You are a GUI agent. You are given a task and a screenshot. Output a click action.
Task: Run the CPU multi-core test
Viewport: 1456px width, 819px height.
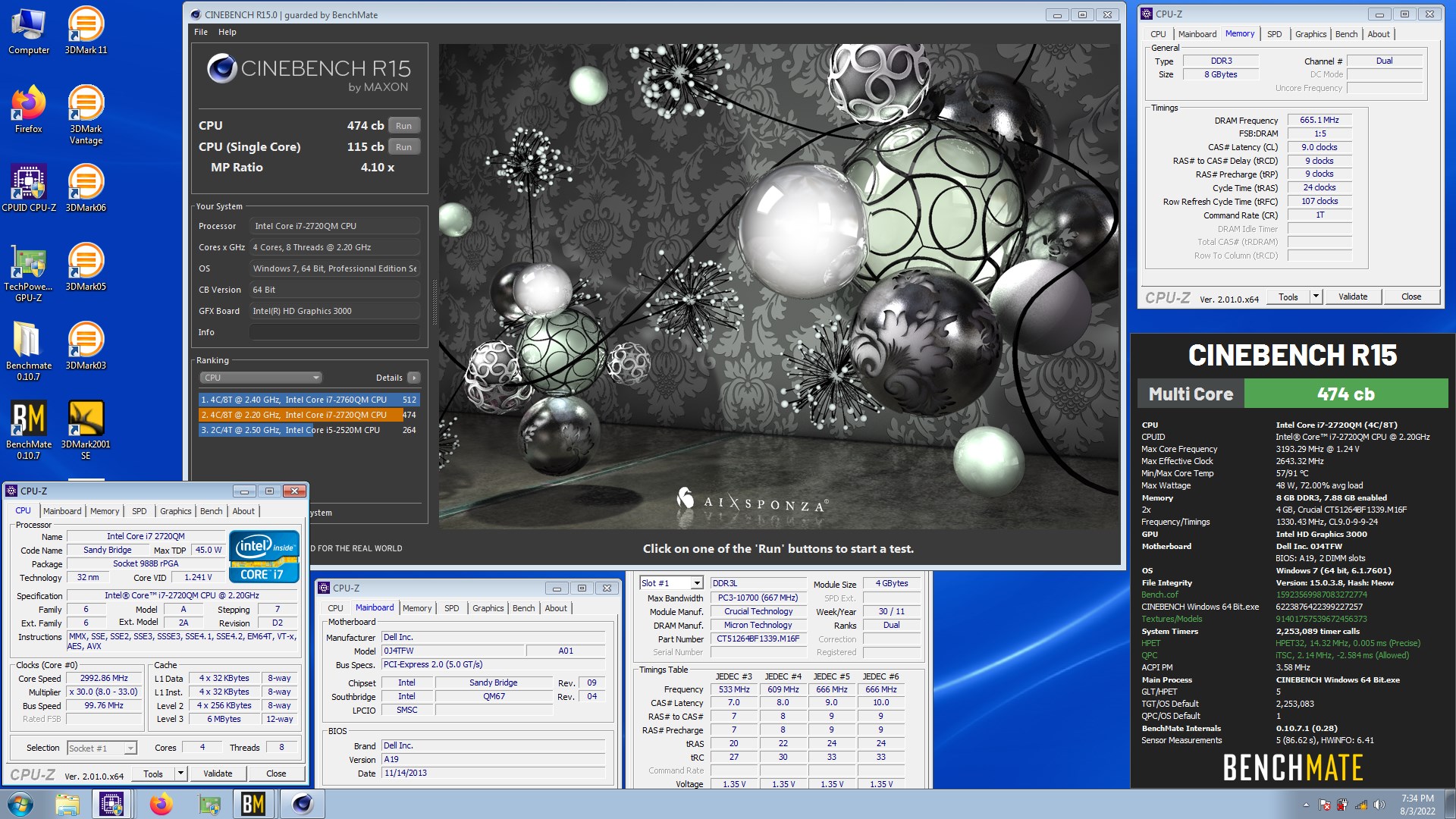pyautogui.click(x=403, y=126)
